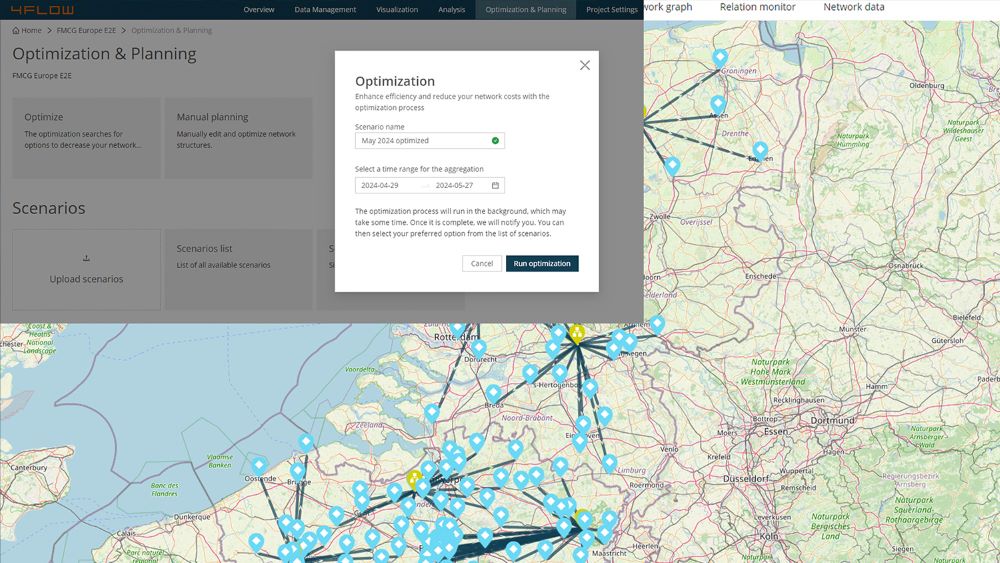
Task: Close the Optimization dialog with the X
Action: [585, 65]
